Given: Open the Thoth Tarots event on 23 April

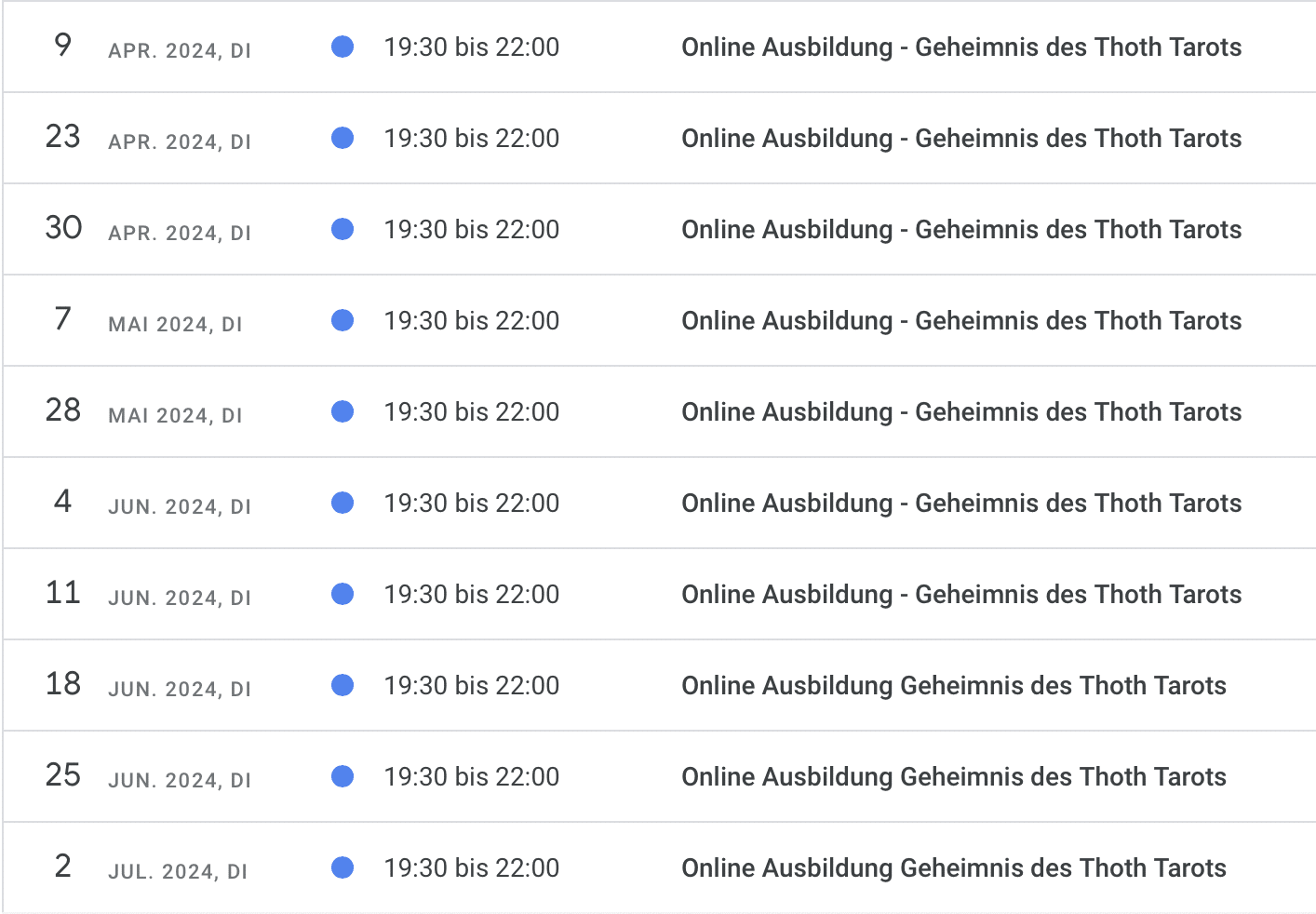Looking at the screenshot, I should coord(960,139).
